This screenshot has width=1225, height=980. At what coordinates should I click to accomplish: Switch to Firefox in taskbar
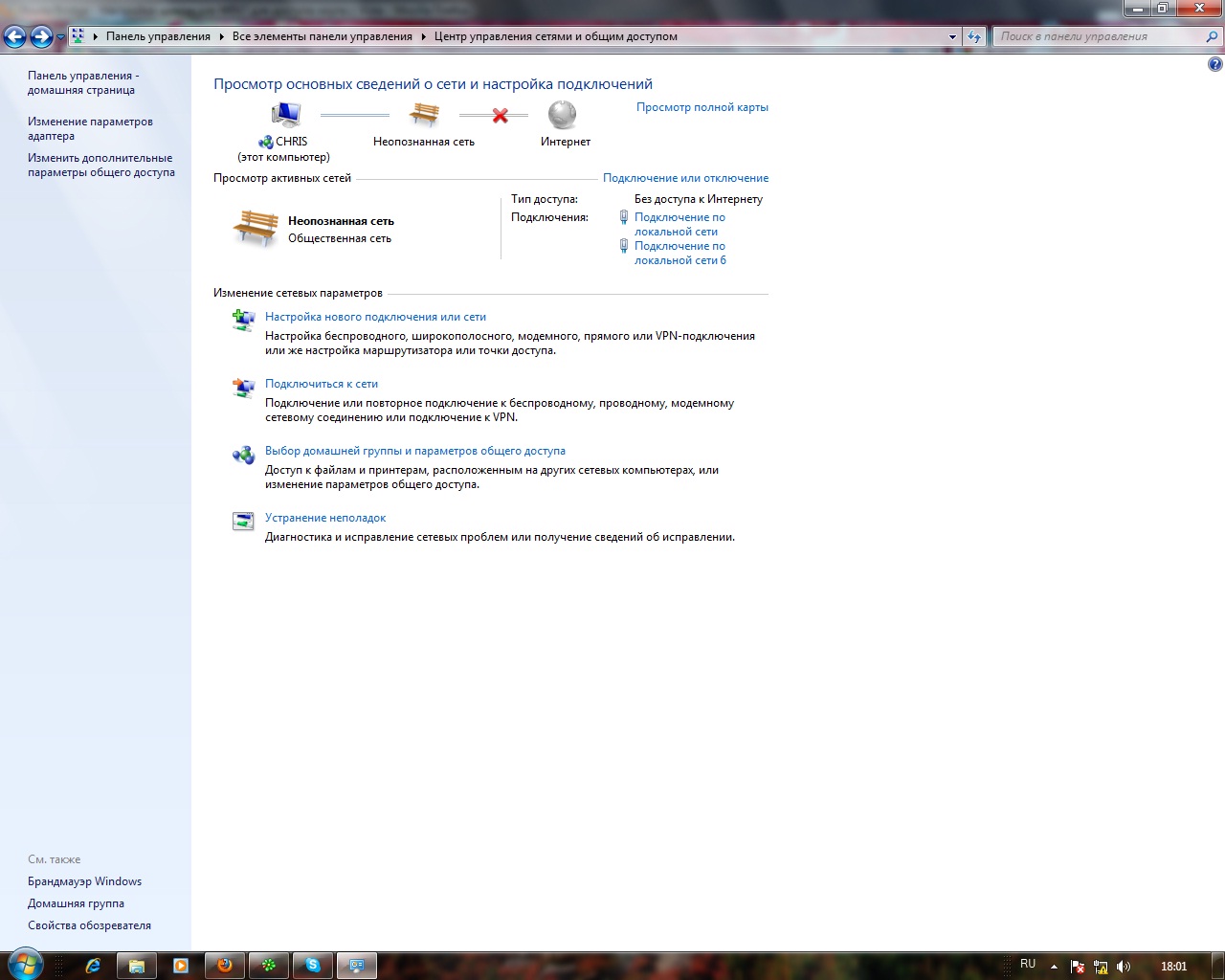coord(225,966)
